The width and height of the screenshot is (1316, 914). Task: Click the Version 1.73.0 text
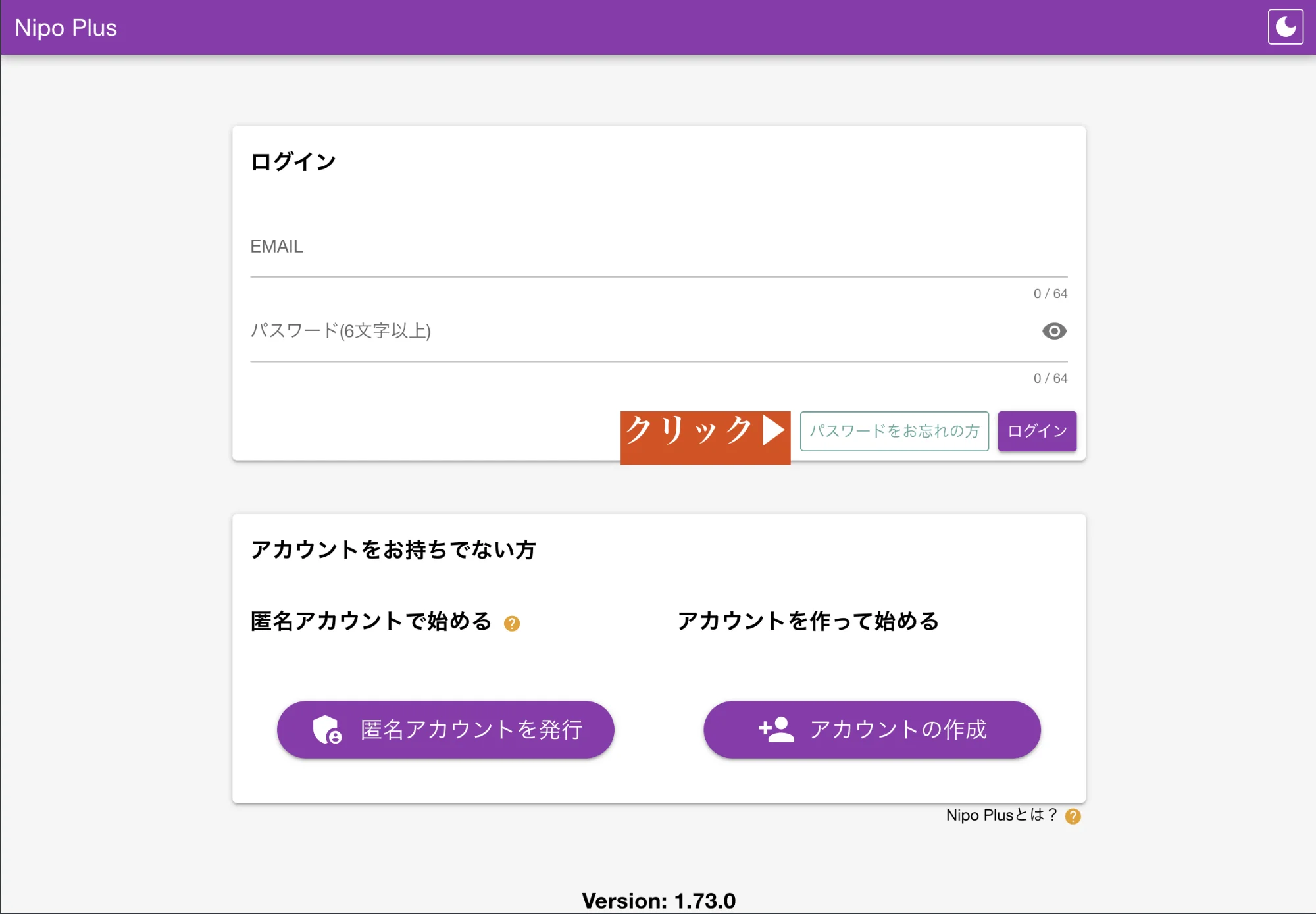pyautogui.click(x=658, y=900)
